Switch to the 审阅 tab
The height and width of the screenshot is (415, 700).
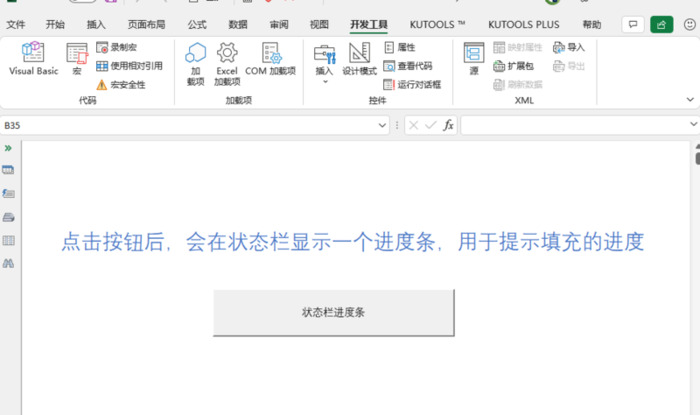(x=279, y=25)
